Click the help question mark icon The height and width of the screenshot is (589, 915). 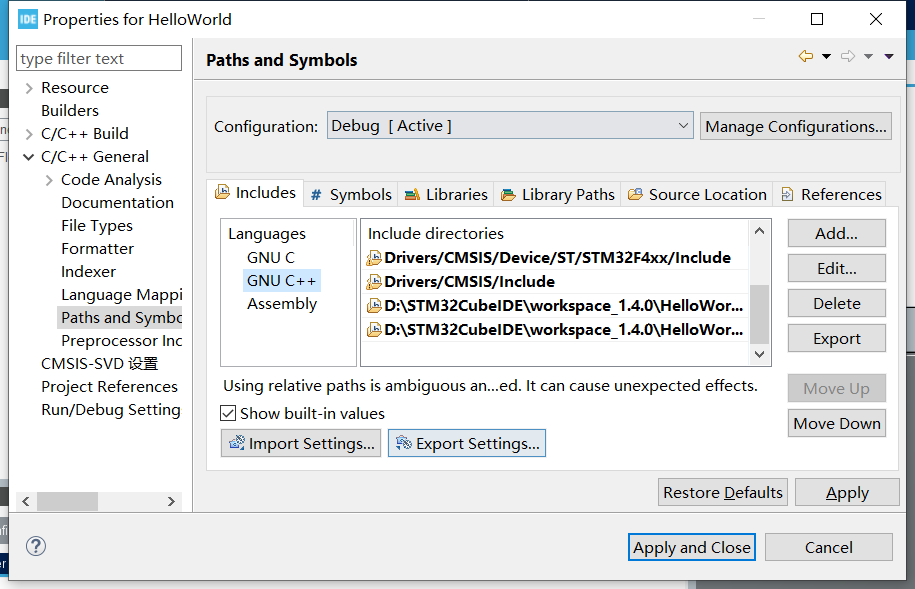[36, 546]
